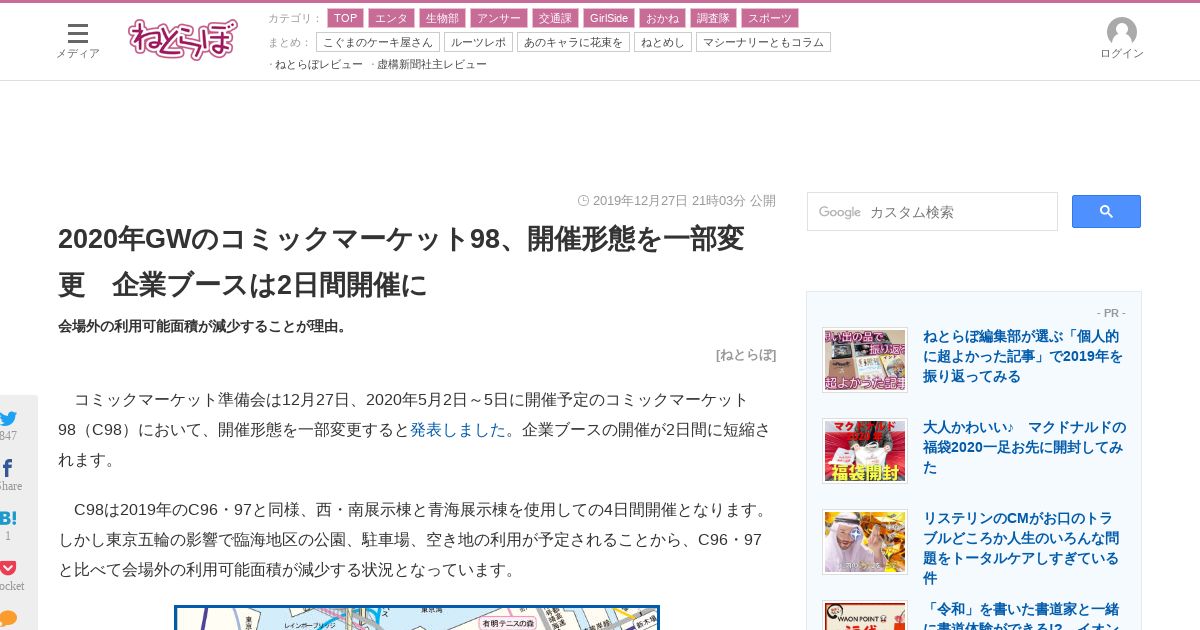The height and width of the screenshot is (630, 1200).
Task: Open あのキャラに花束を summary link
Action: click(573, 42)
